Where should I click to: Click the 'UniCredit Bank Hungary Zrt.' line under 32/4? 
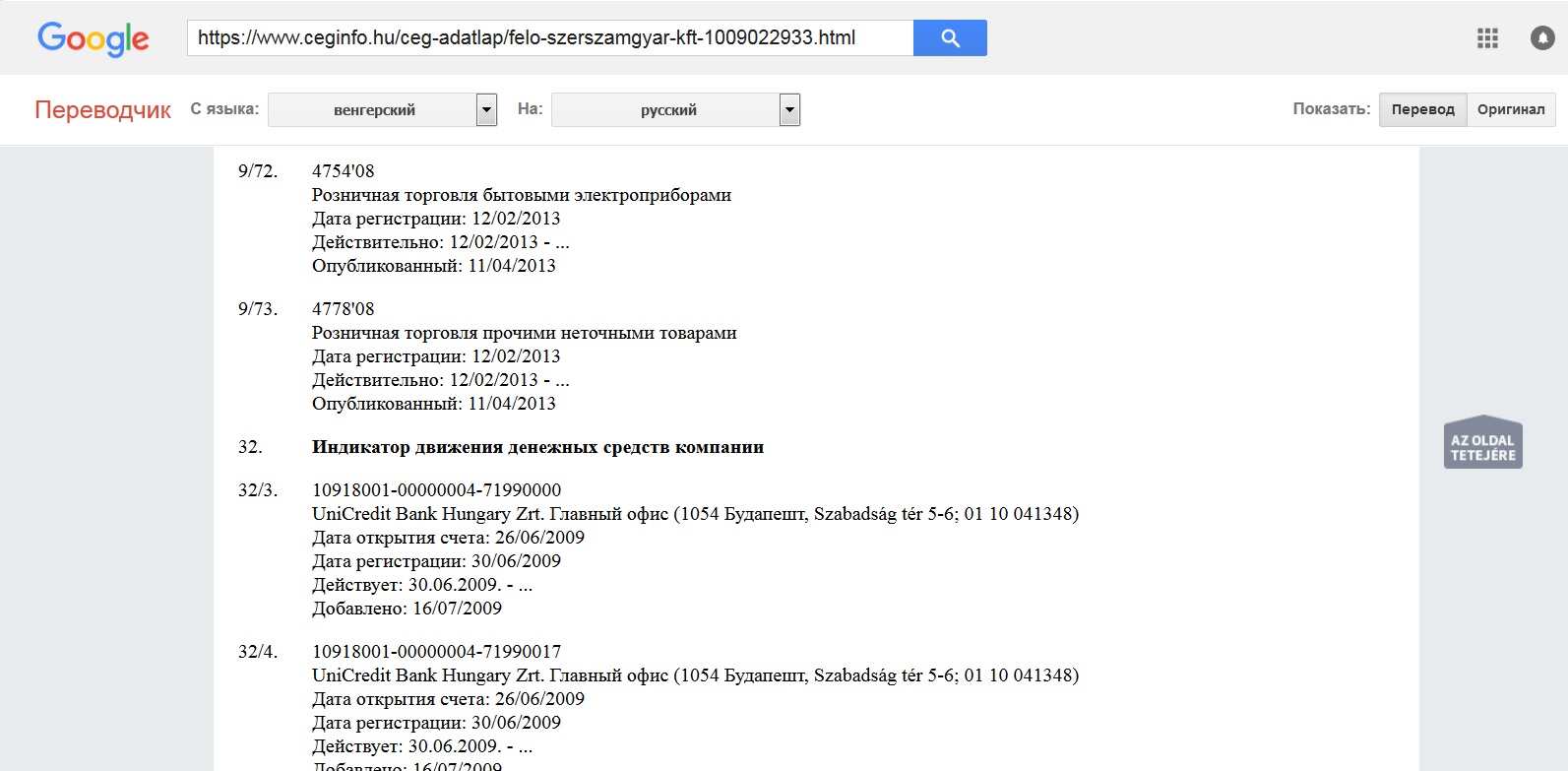click(x=695, y=675)
